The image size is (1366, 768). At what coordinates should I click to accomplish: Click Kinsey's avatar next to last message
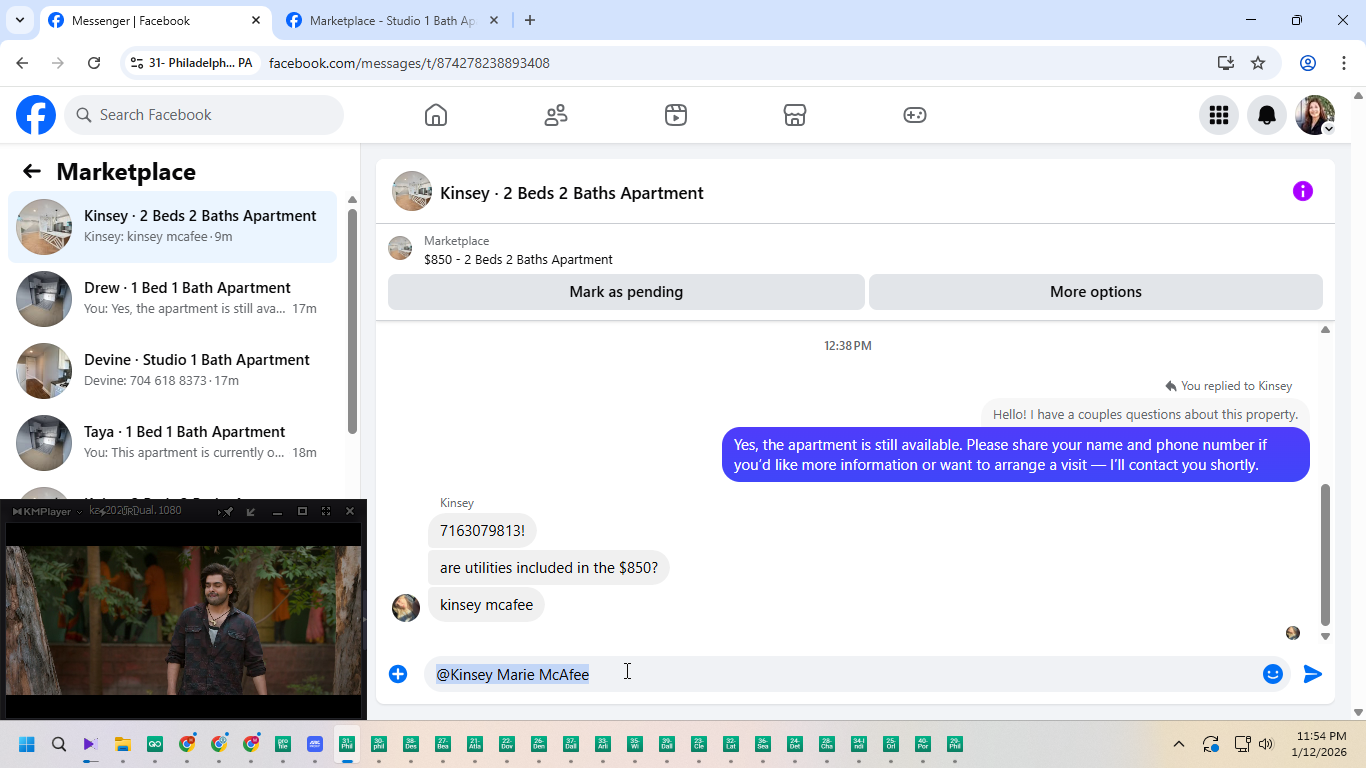406,607
